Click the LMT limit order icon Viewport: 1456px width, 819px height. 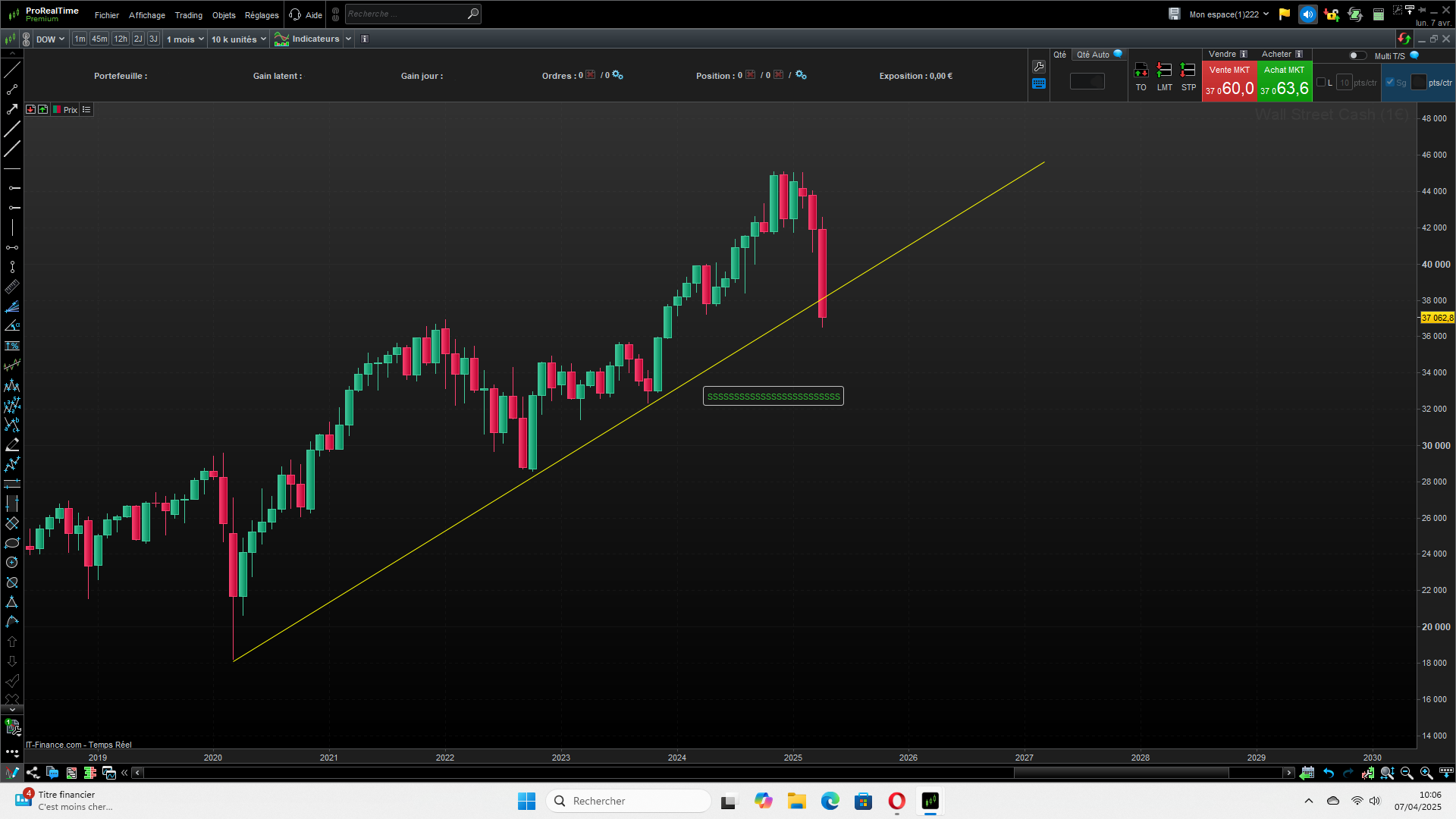click(x=1165, y=71)
